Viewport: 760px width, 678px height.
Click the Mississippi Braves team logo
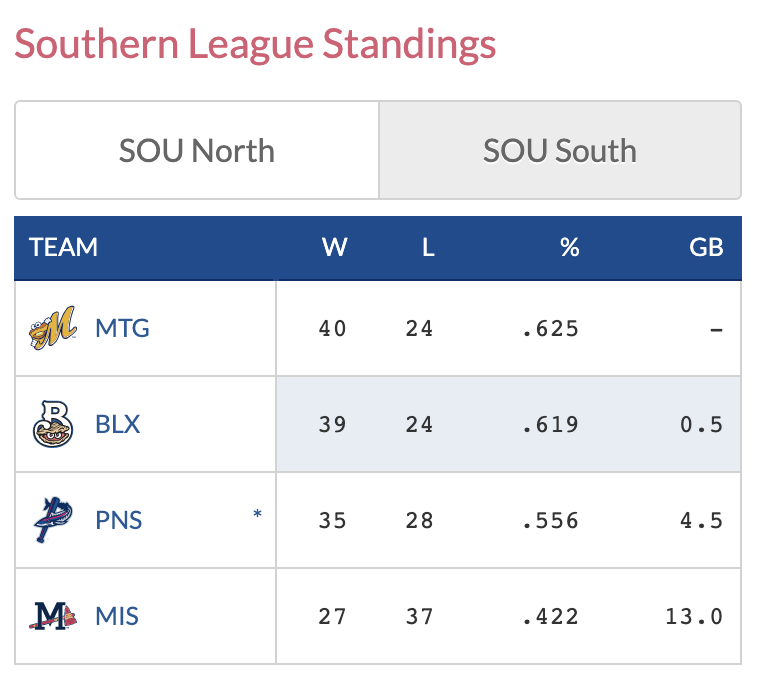click(52, 616)
